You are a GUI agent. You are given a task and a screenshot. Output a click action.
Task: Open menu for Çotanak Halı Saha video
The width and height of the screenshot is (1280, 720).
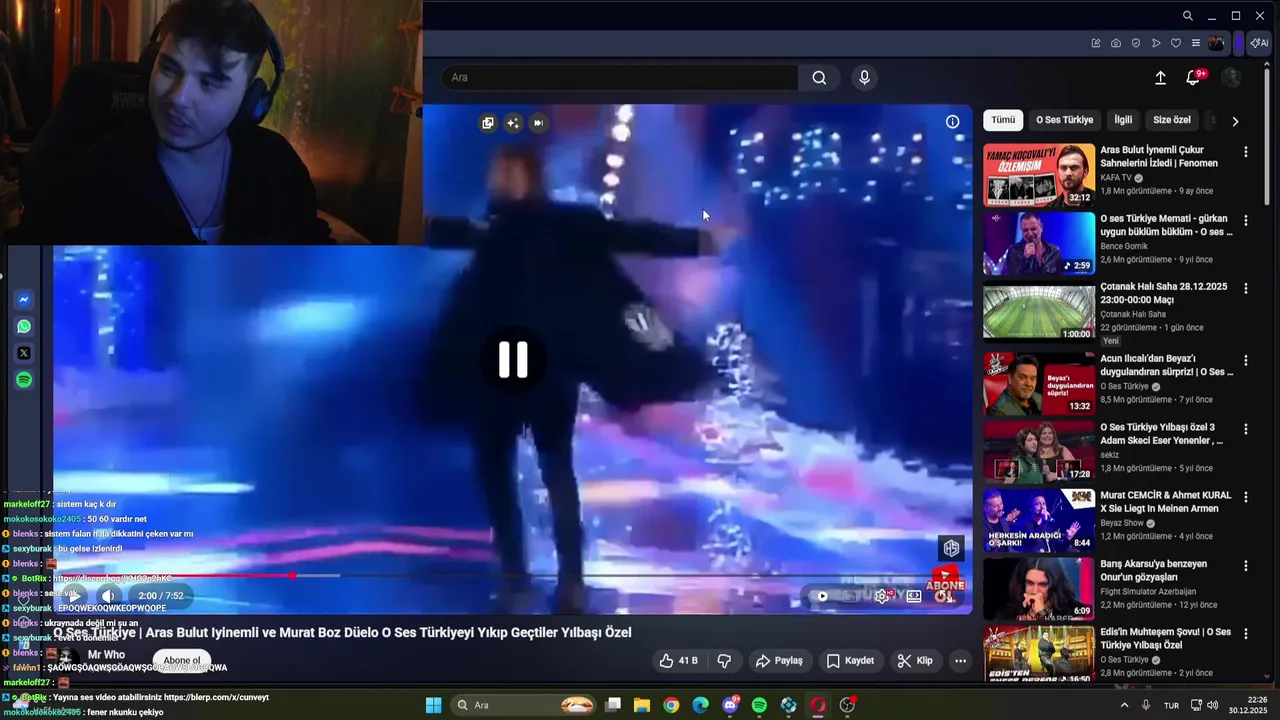pyautogui.click(x=1246, y=288)
